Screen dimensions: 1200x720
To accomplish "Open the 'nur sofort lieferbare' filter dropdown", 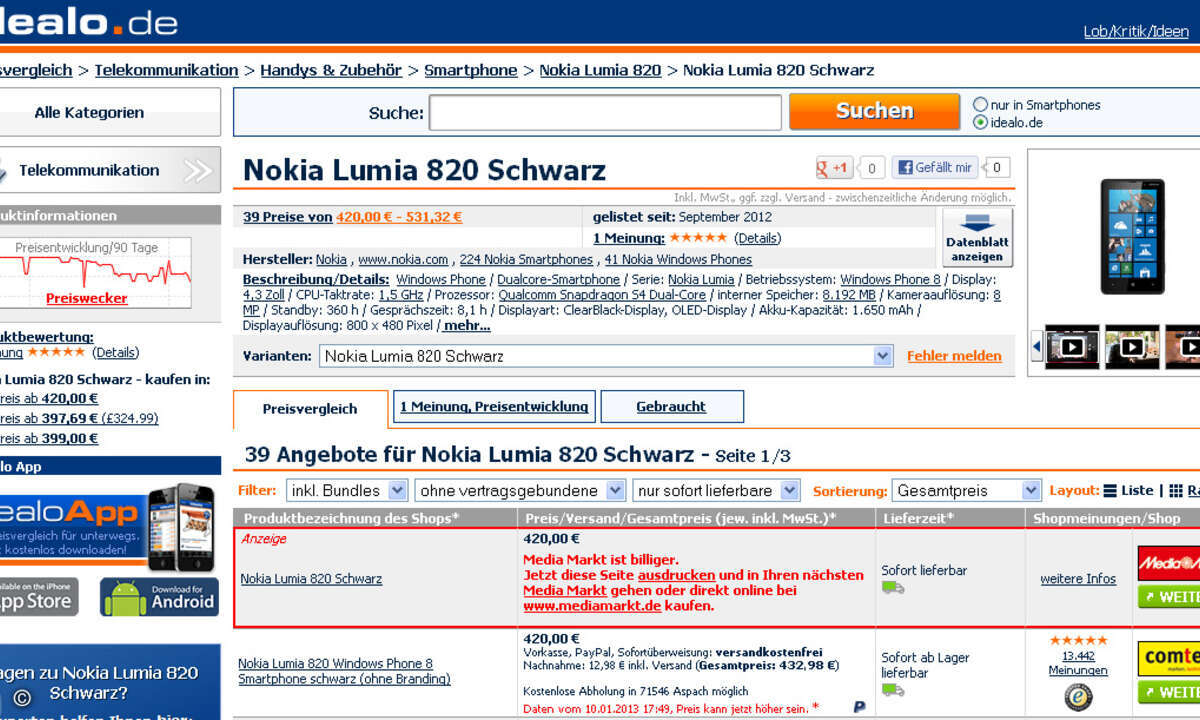I will click(717, 490).
